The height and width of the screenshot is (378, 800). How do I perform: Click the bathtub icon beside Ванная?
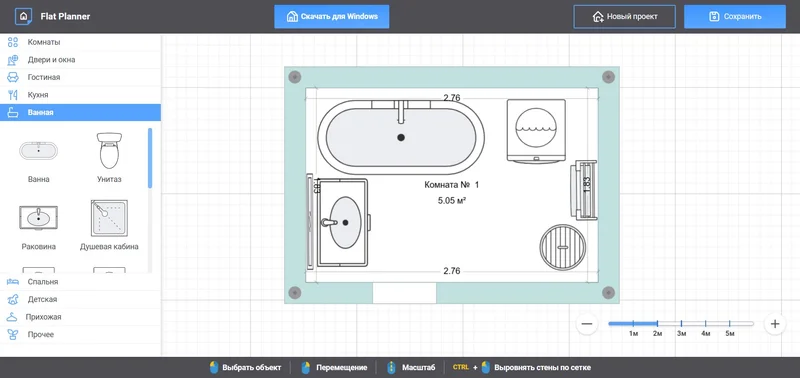[13, 112]
